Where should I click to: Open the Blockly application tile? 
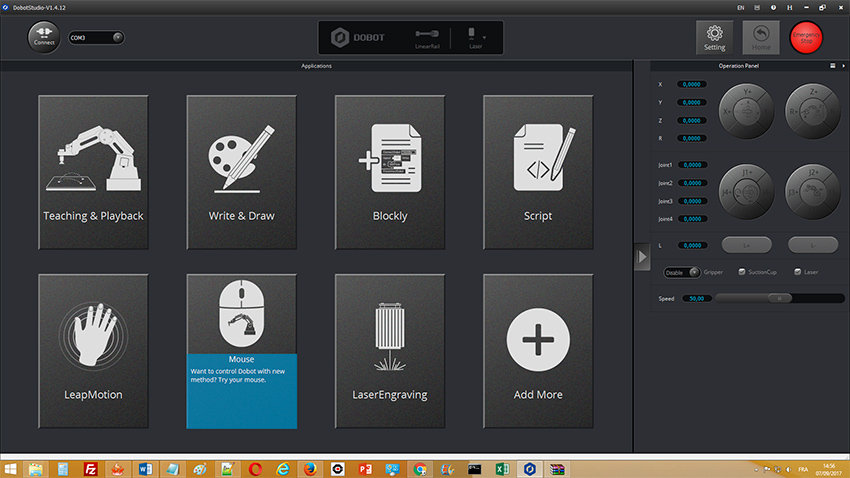point(390,172)
